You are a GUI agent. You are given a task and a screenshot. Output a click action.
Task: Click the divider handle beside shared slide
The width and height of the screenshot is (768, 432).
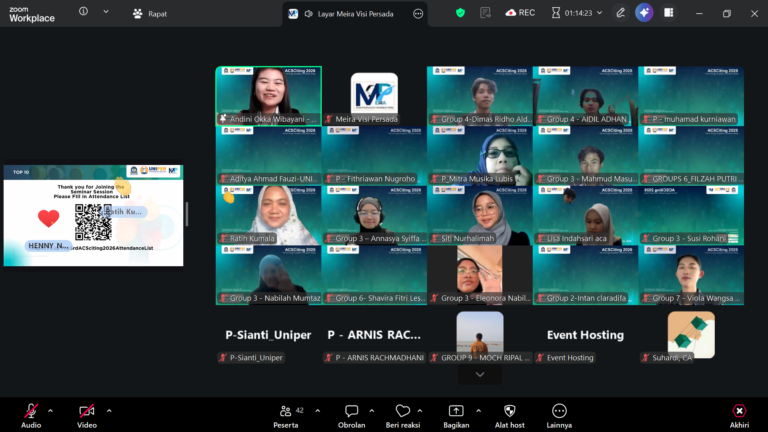point(187,215)
